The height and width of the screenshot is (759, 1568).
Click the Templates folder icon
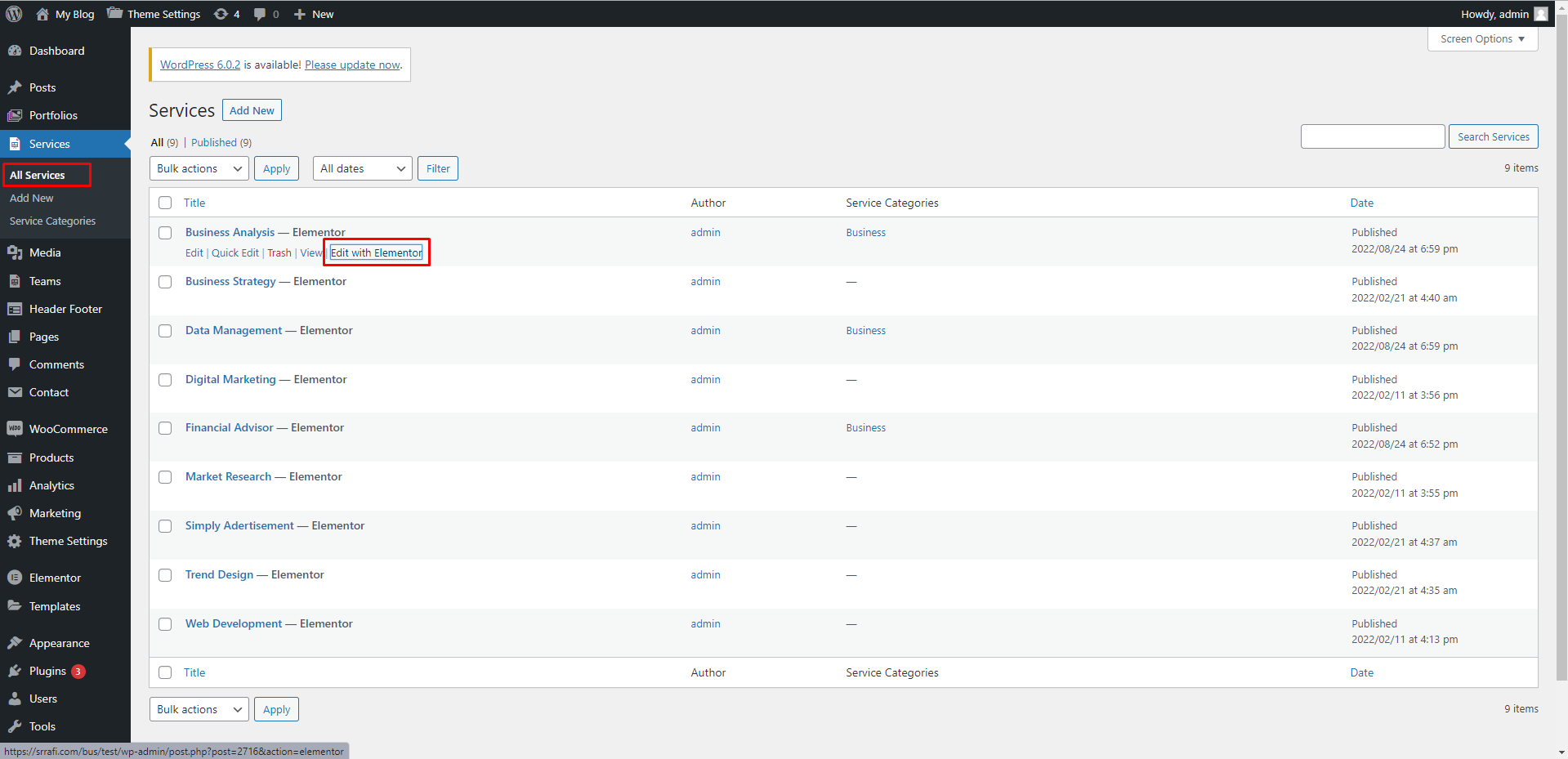(15, 606)
